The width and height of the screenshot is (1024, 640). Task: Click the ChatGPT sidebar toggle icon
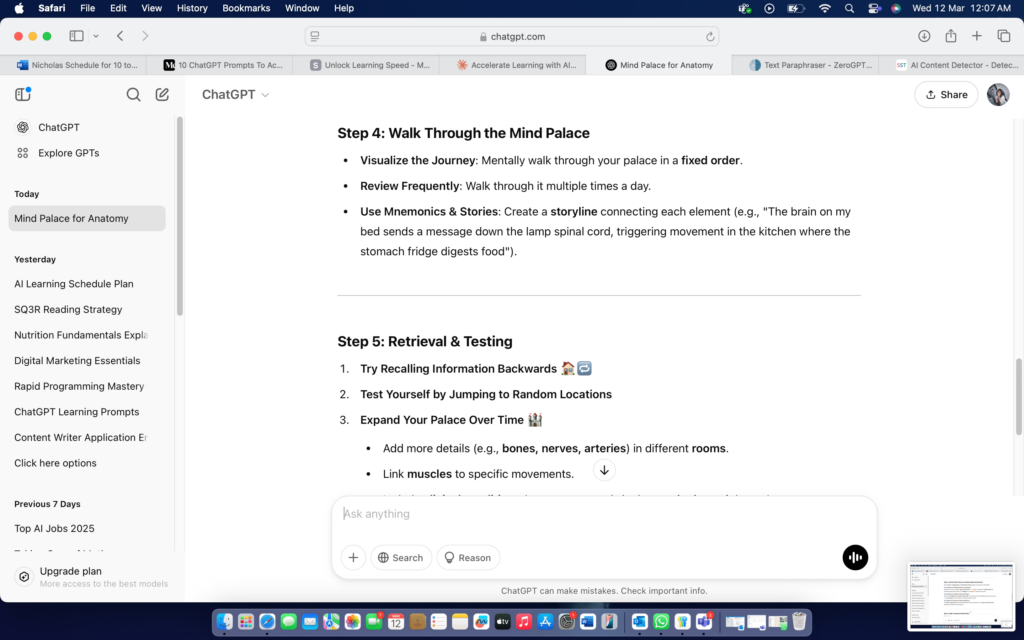tap(23, 95)
